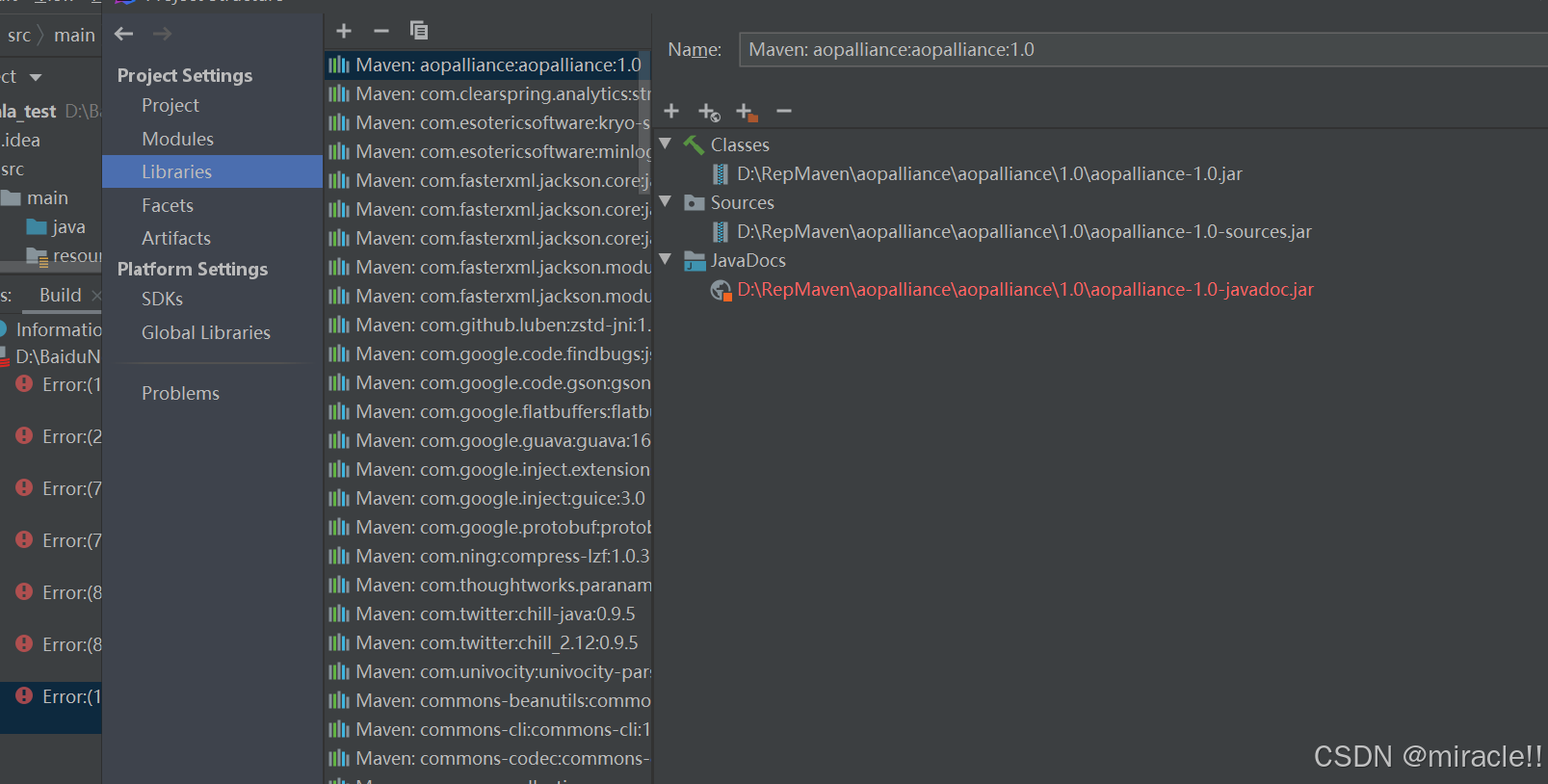Select Maven: com.google.guava:guava library

pyautogui.click(x=488, y=440)
